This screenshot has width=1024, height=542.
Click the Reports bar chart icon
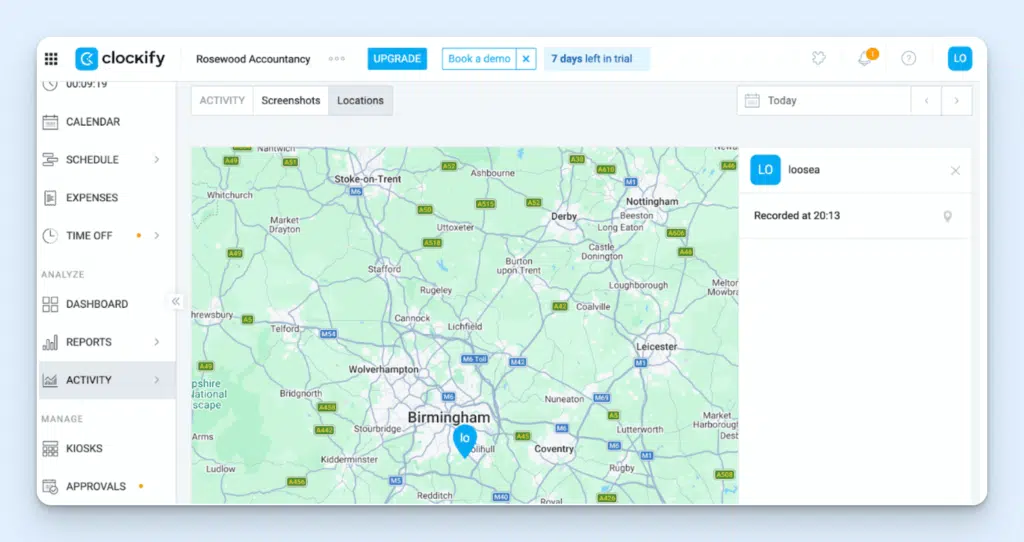coord(50,342)
